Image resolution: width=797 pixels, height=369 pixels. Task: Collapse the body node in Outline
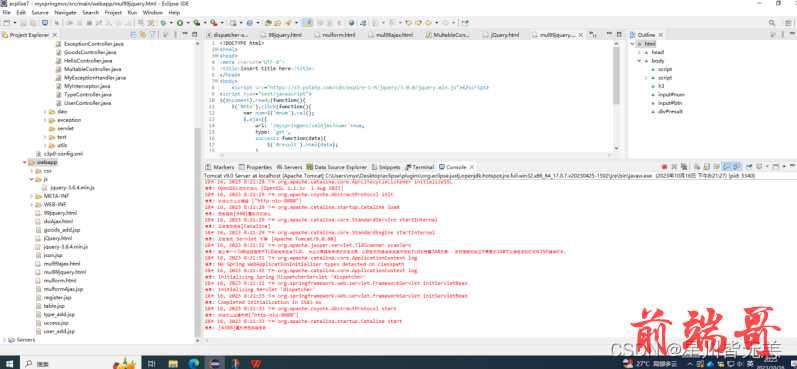coord(639,60)
